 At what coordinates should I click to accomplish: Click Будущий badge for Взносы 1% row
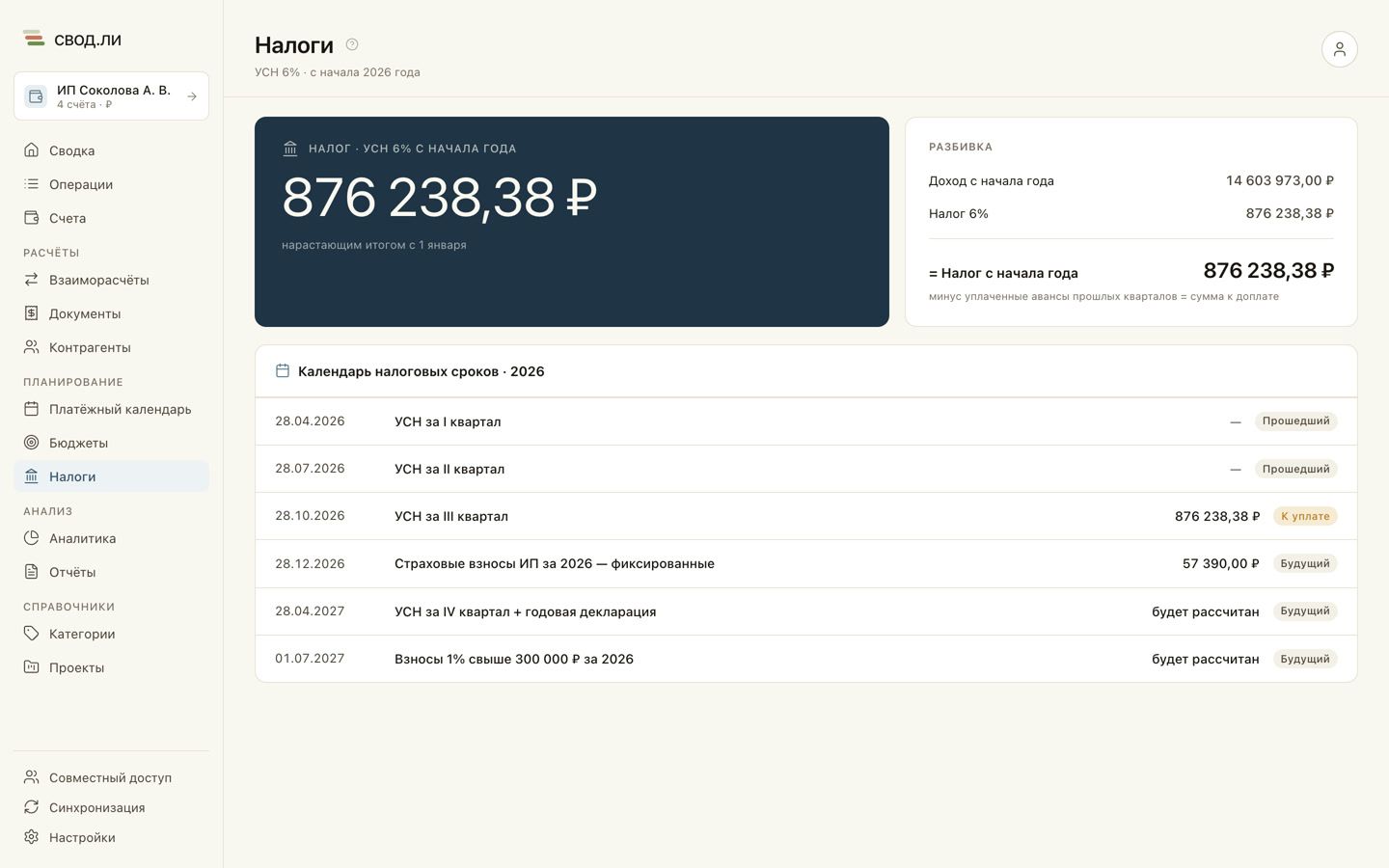(1305, 659)
